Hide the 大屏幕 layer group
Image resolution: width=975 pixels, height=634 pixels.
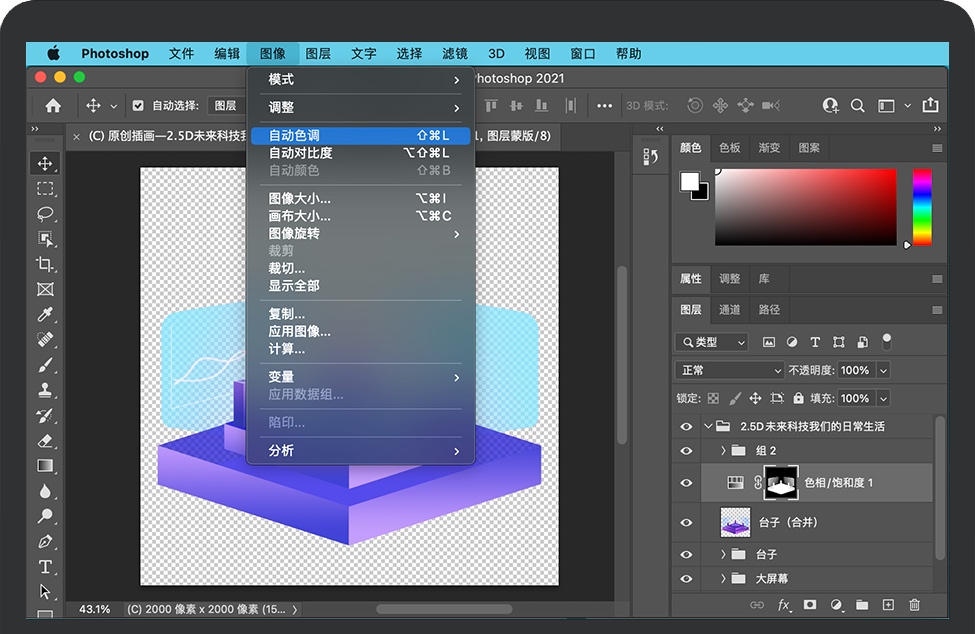tap(686, 578)
